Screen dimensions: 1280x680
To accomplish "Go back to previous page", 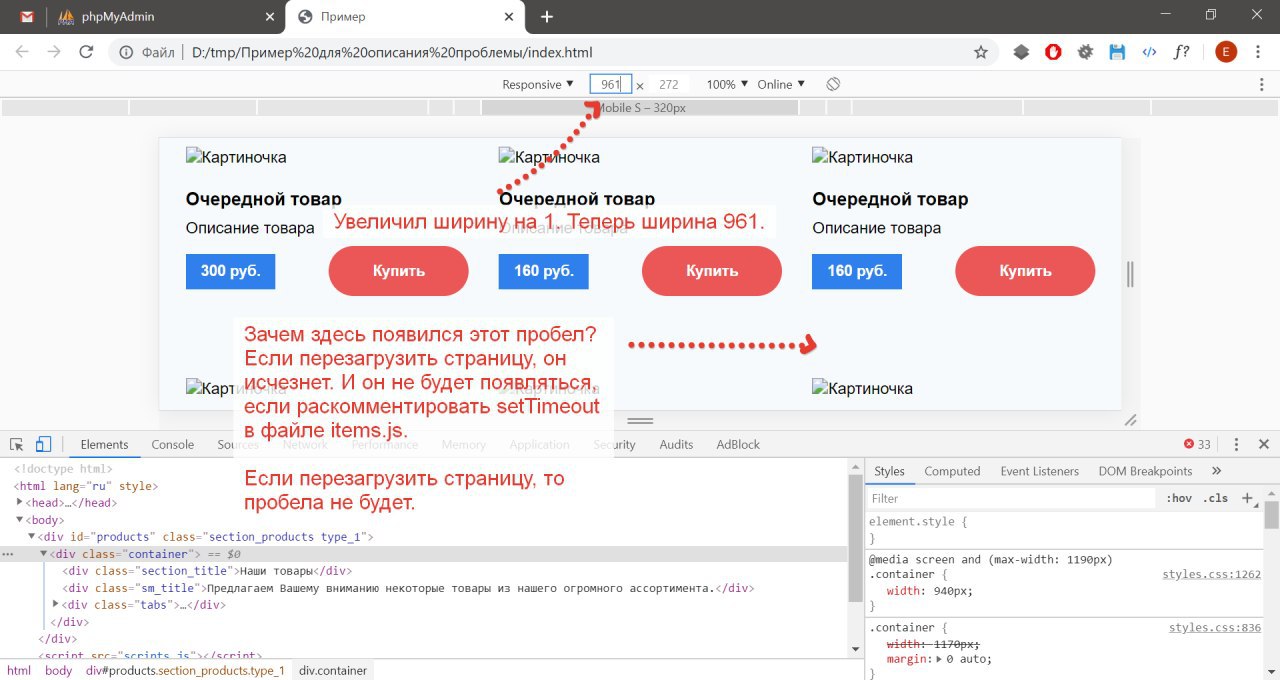I will click(22, 52).
